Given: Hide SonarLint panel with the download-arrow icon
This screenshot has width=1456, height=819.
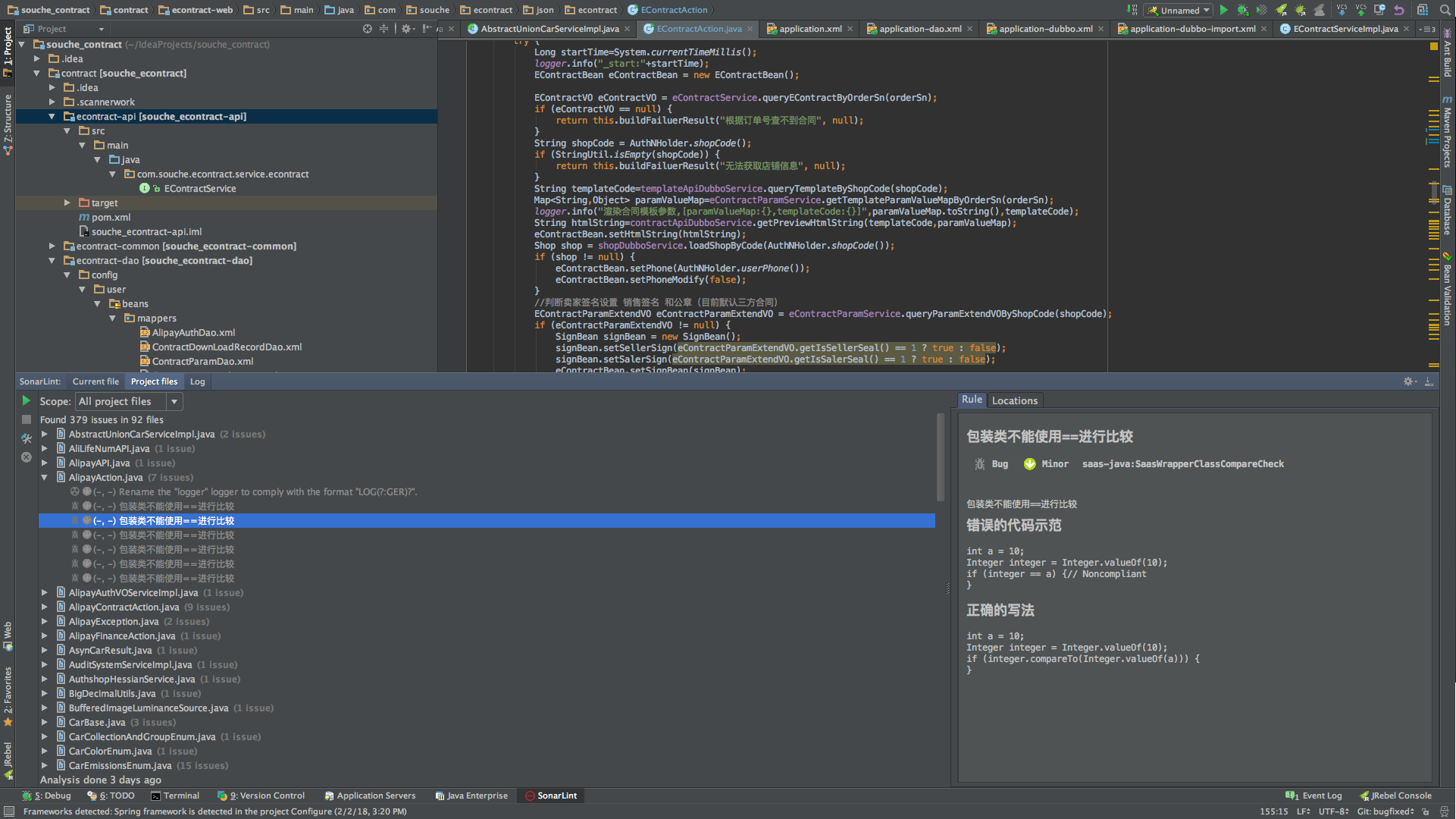Looking at the screenshot, I should (x=1429, y=381).
